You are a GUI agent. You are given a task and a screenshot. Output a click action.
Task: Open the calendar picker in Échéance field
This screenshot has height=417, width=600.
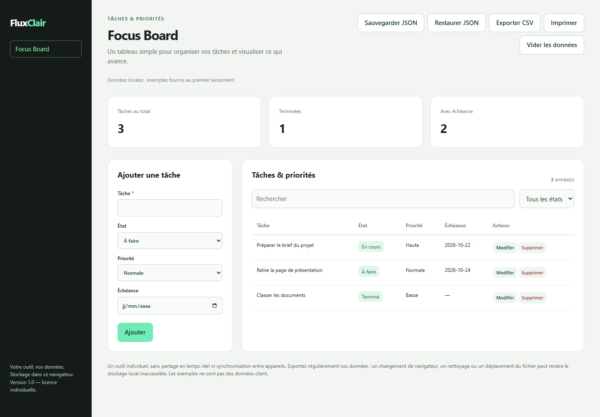(214, 305)
